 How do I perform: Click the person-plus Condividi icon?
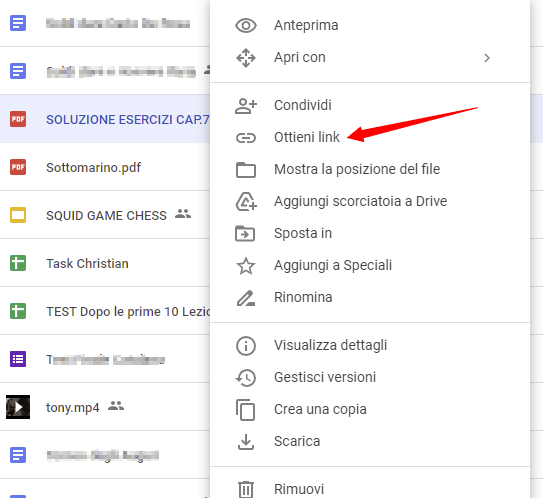tap(246, 106)
